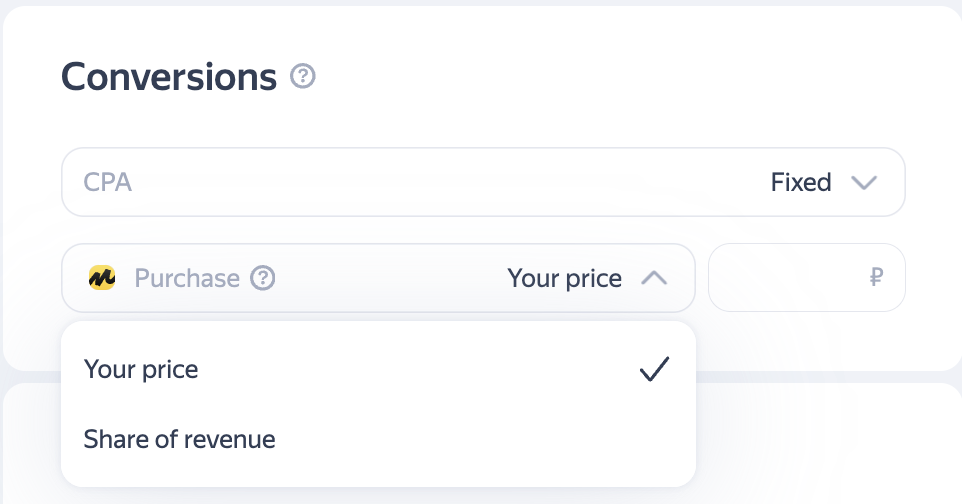Screen dimensions: 962x504
Task: Click empty space in open dropdown list
Action: tap(450, 405)
